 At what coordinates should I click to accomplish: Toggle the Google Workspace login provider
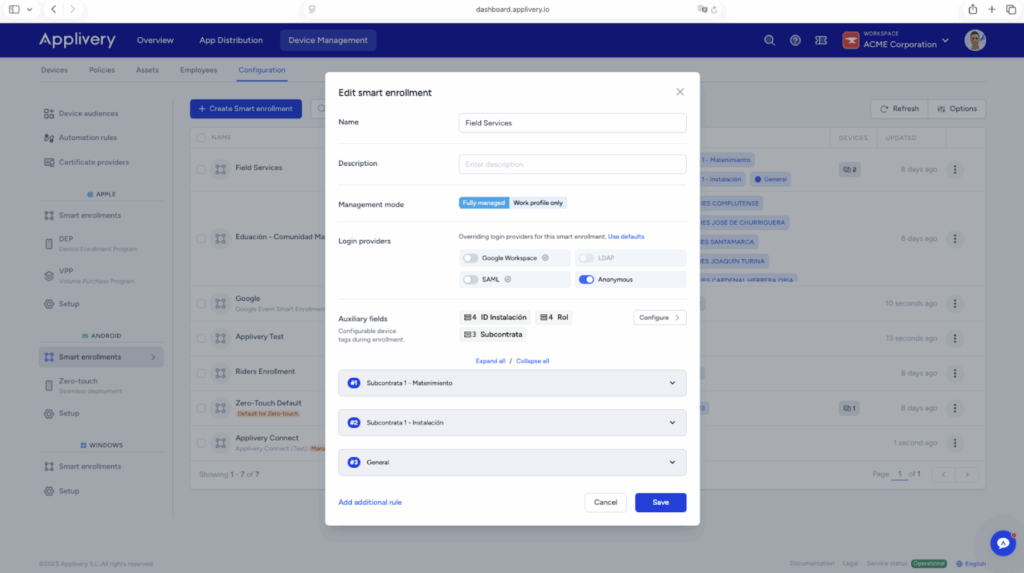470,258
